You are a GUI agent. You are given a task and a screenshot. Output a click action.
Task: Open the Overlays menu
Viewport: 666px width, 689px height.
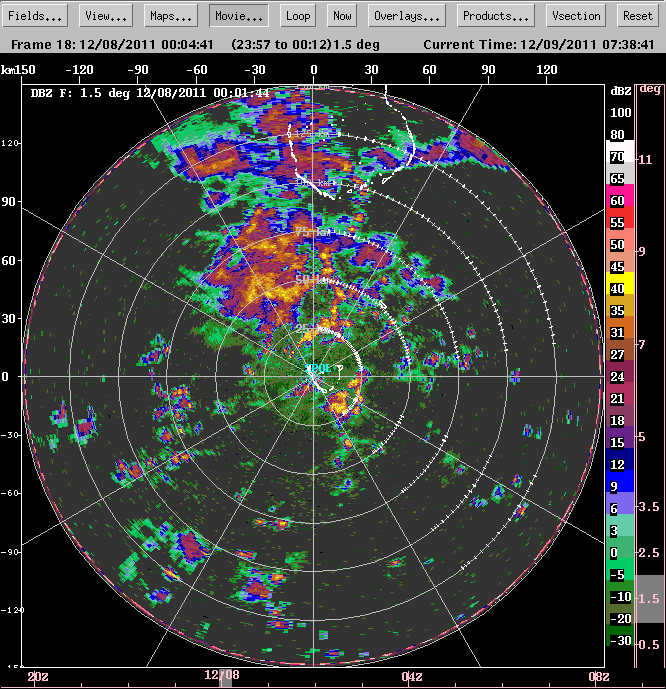tap(407, 16)
